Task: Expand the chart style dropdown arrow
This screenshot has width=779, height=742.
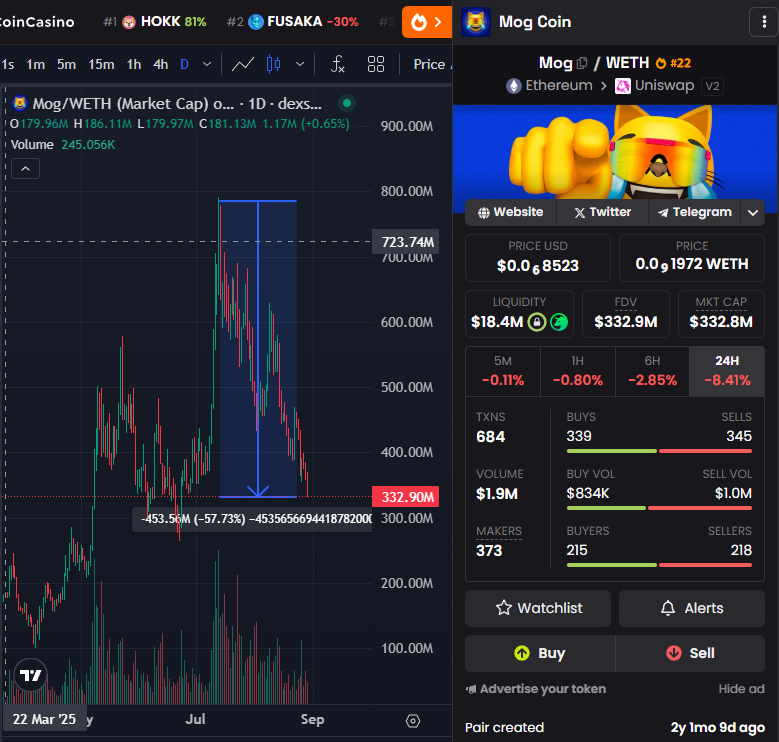Action: [300, 64]
